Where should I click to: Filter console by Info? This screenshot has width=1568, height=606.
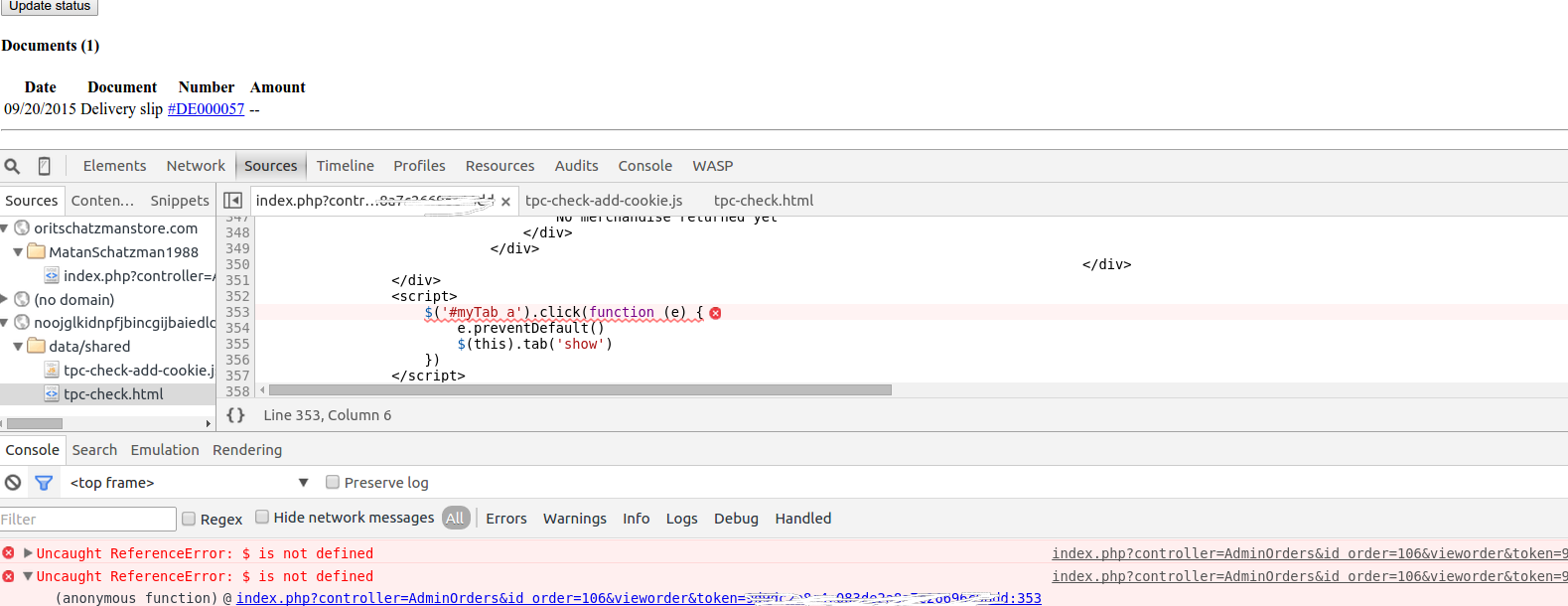[637, 519]
